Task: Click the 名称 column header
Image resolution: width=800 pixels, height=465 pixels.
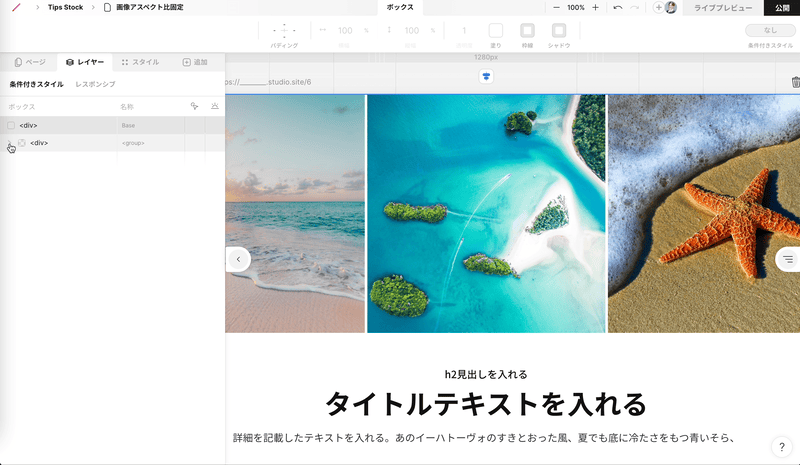Action: pos(127,107)
